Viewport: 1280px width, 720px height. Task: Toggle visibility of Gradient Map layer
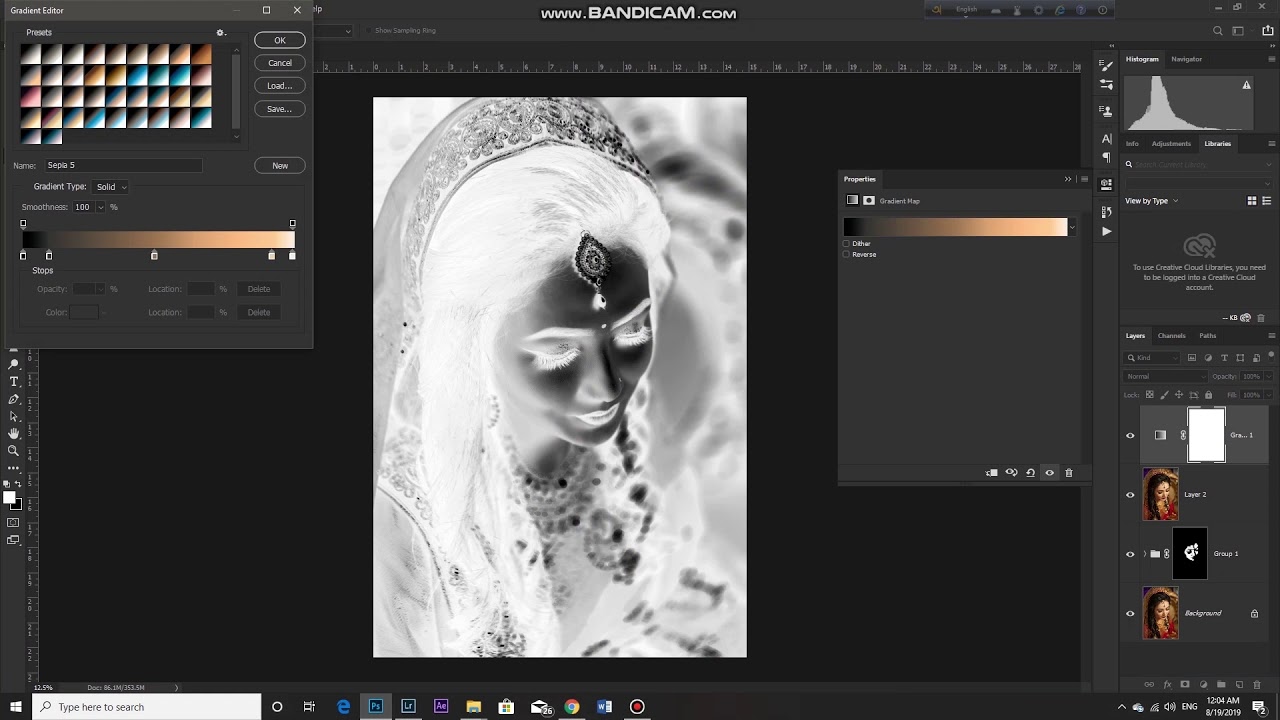[1130, 435]
